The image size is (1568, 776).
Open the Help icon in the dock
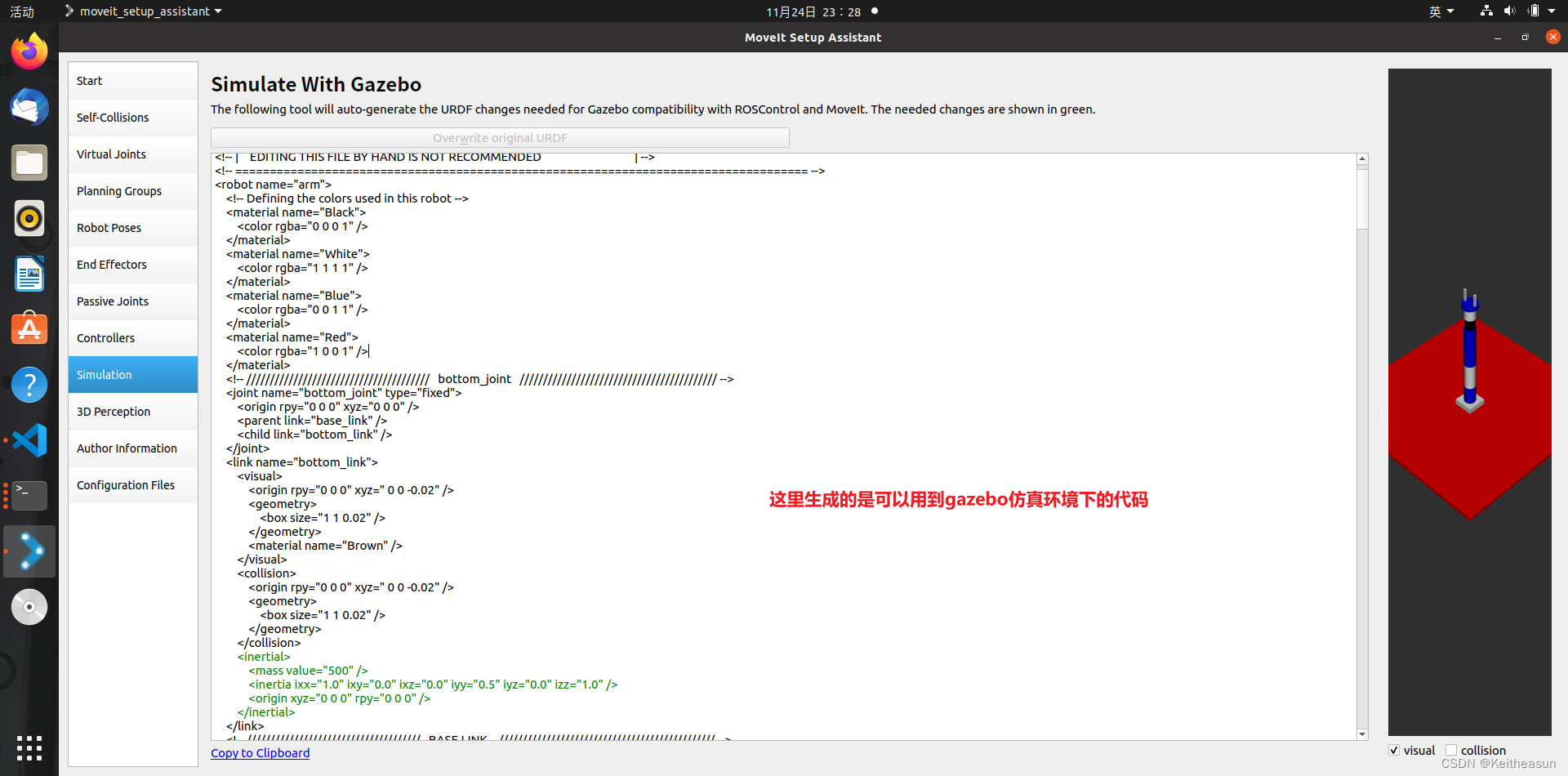point(29,385)
